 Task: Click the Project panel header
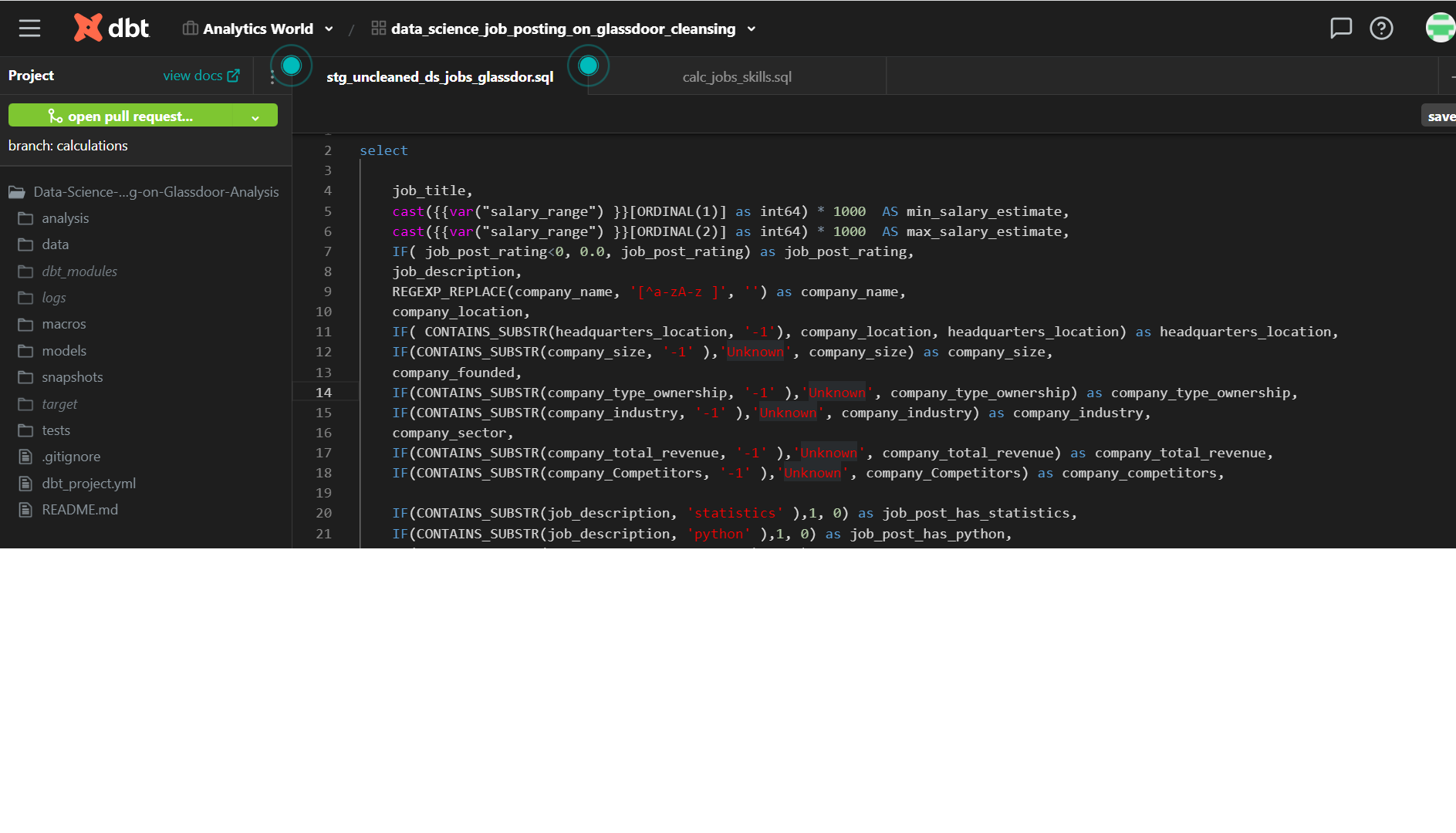(31, 75)
